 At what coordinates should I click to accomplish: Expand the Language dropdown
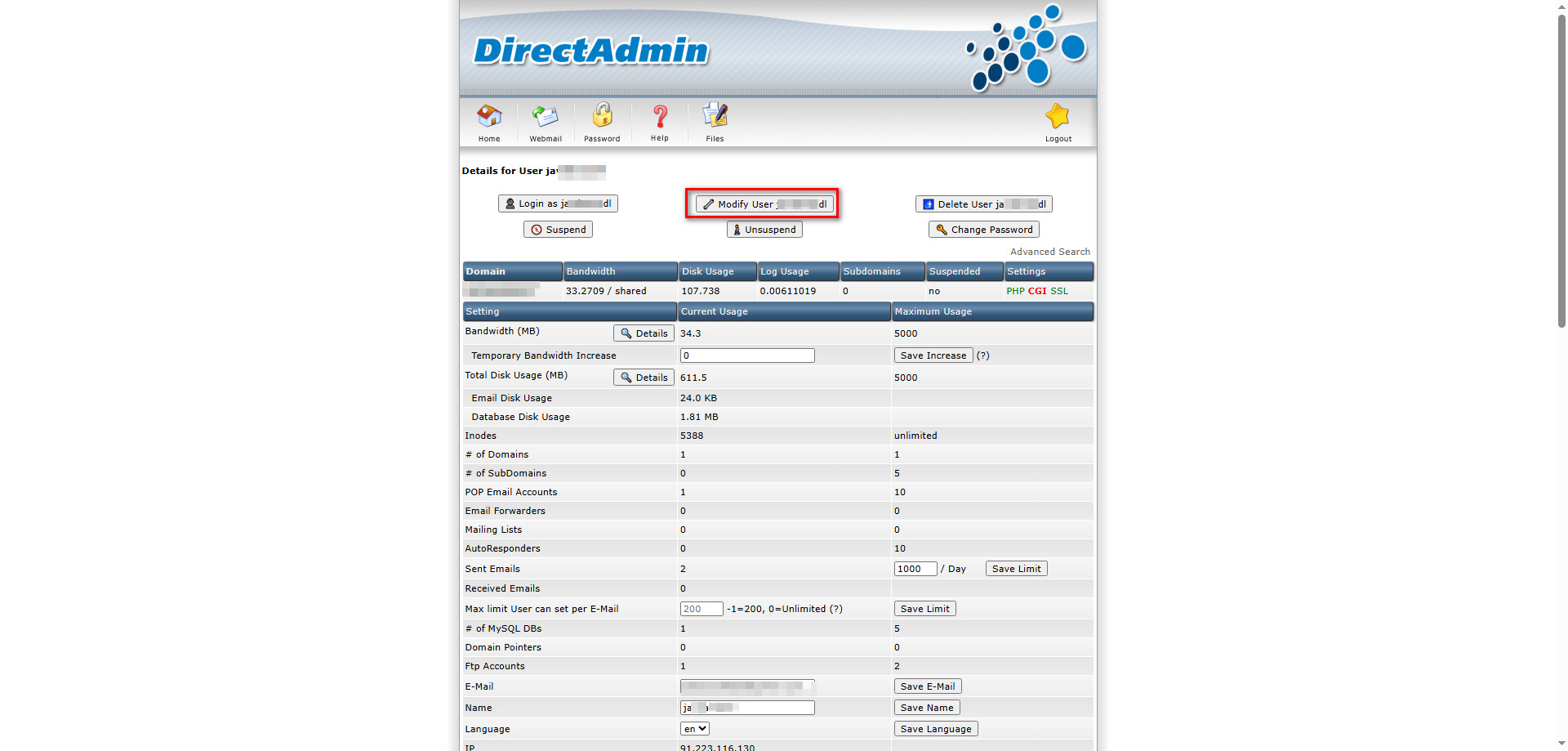click(695, 729)
